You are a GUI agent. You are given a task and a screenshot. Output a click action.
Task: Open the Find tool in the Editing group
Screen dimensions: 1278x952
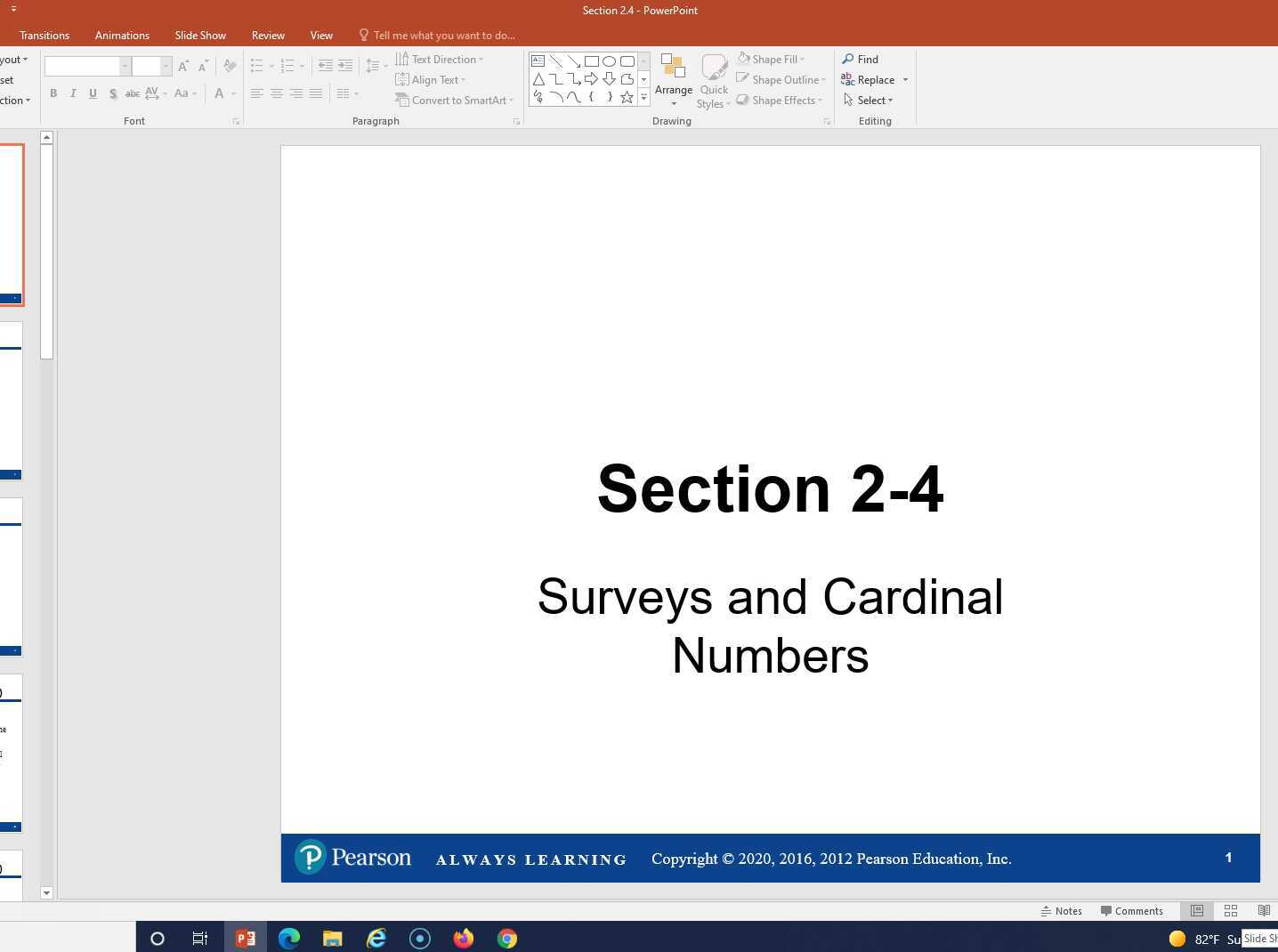(861, 59)
